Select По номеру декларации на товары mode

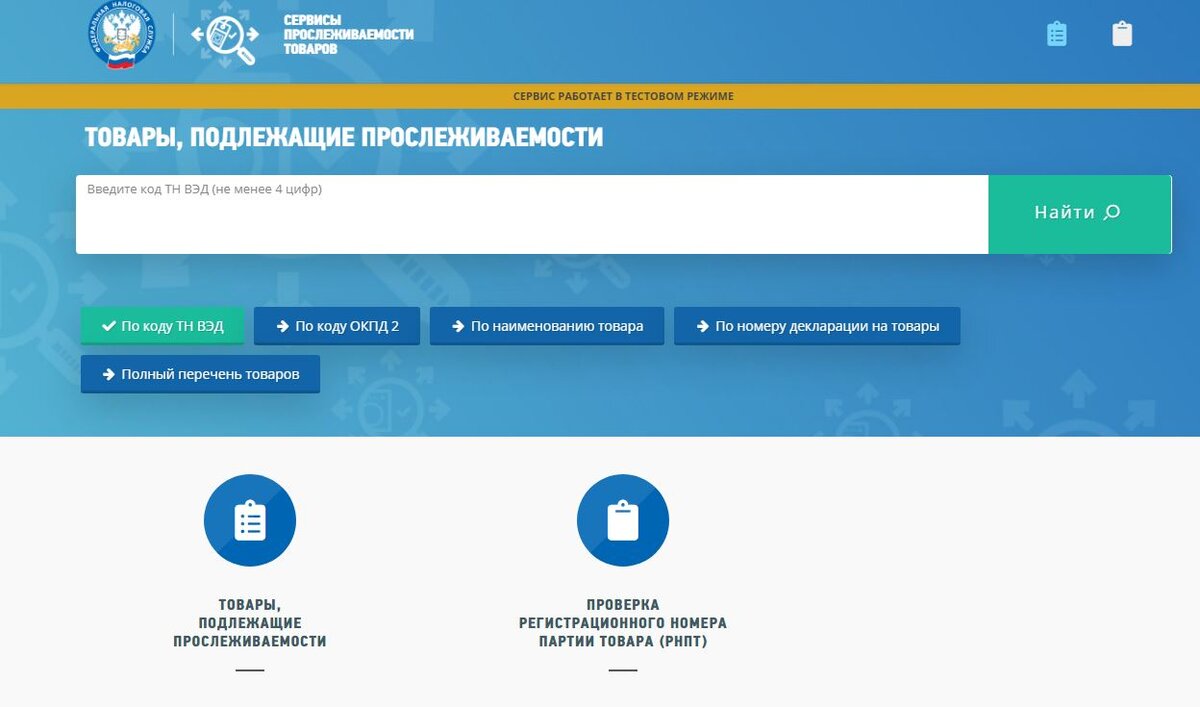(x=817, y=325)
